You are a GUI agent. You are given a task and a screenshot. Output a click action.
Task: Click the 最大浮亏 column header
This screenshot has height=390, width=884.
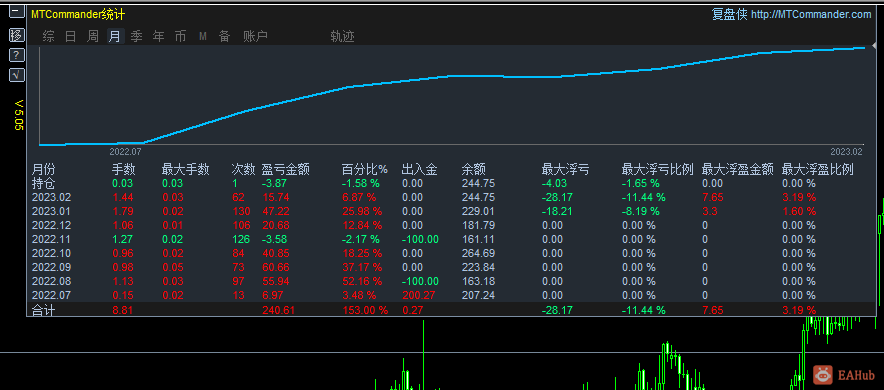(x=565, y=170)
